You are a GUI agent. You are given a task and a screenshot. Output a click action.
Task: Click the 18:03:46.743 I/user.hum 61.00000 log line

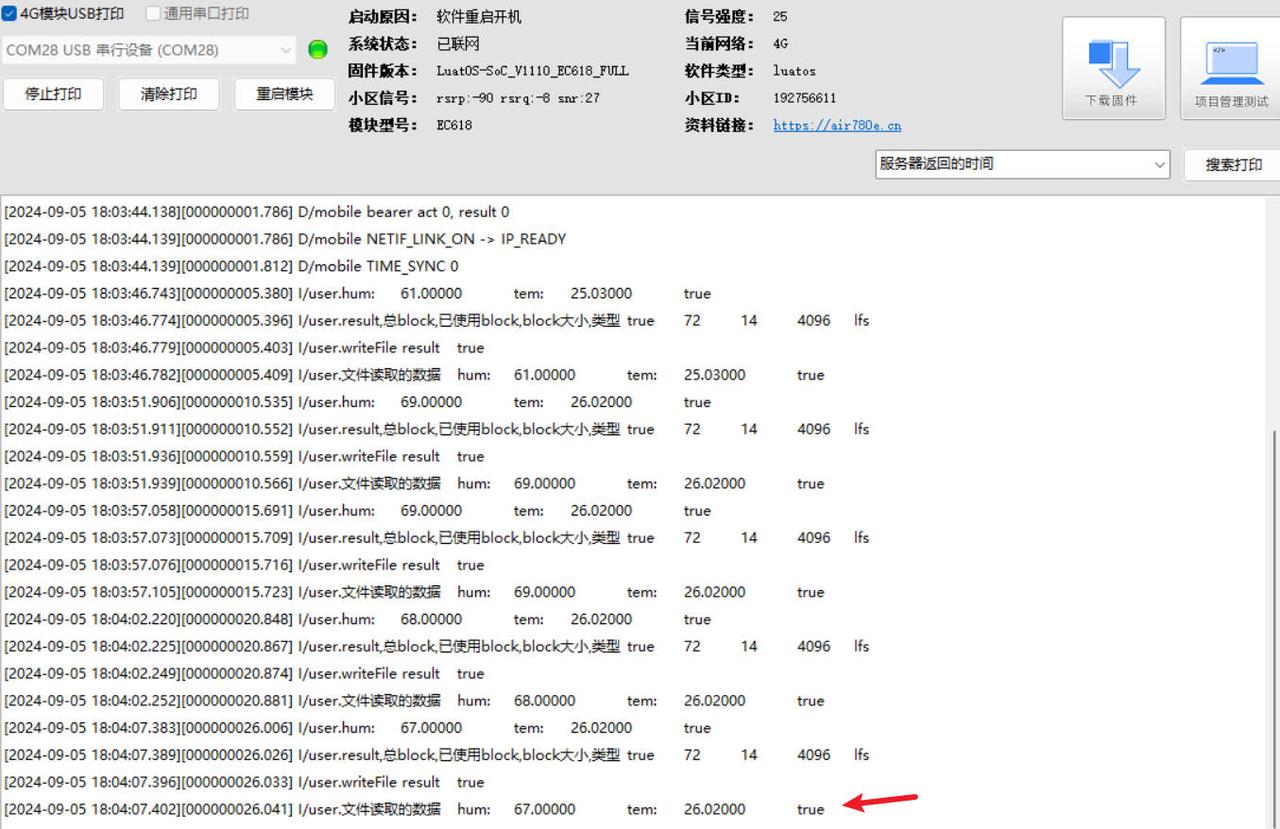click(x=357, y=293)
